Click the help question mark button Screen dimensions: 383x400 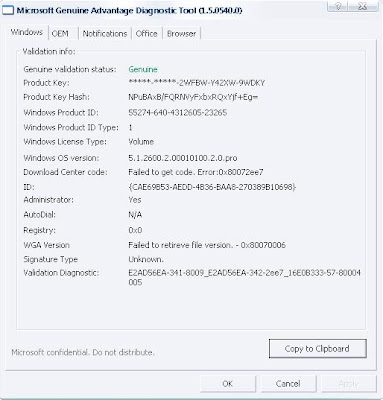(339, 7)
